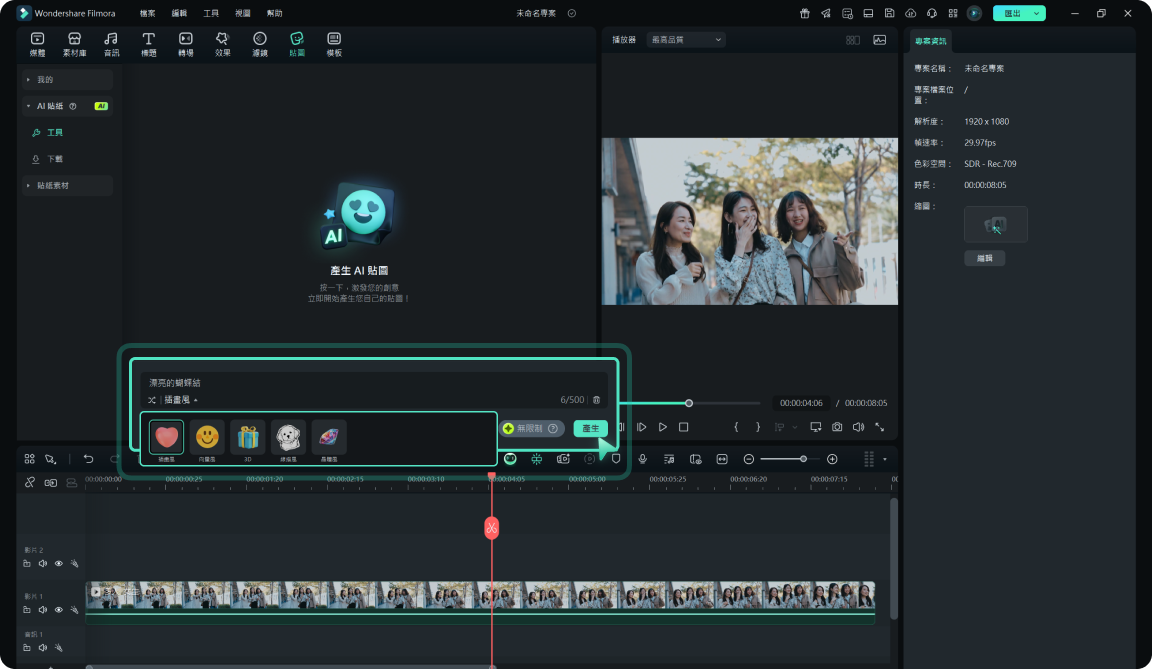Toggle lock on 影片 1 track
1152x669 pixels.
[26, 610]
